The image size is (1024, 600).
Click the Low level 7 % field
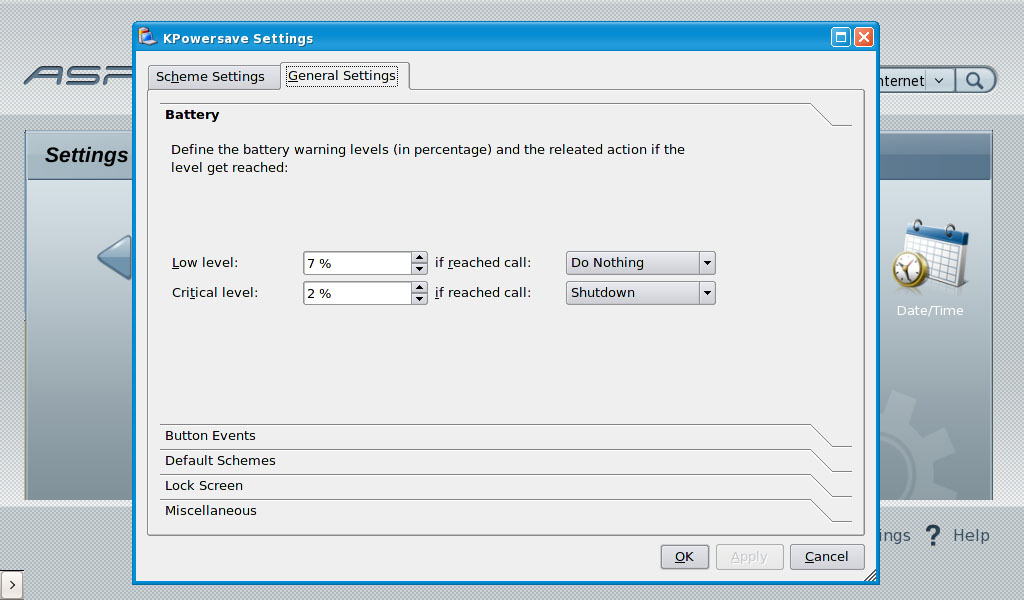click(357, 263)
